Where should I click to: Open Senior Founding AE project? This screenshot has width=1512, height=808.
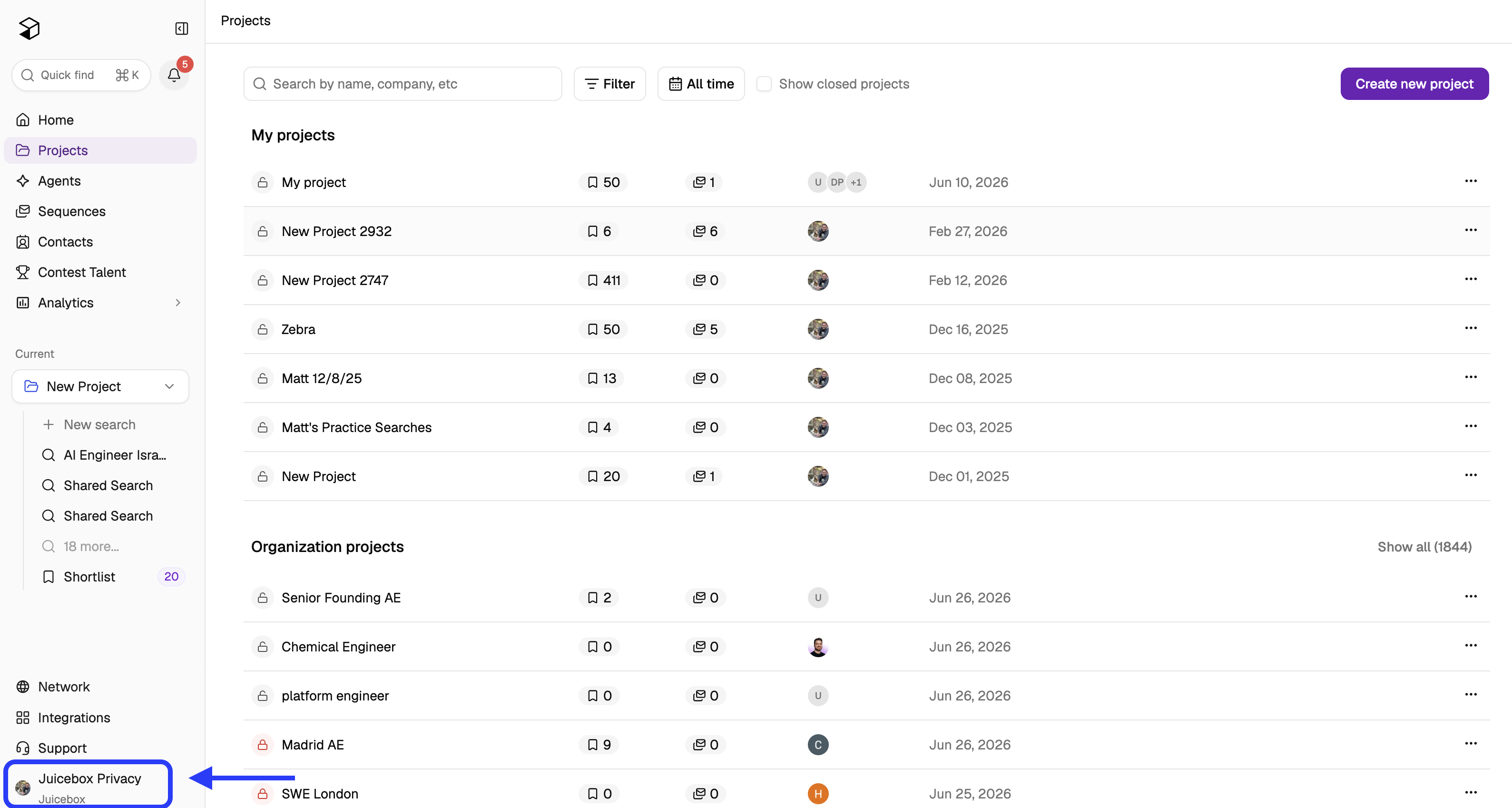pos(341,598)
